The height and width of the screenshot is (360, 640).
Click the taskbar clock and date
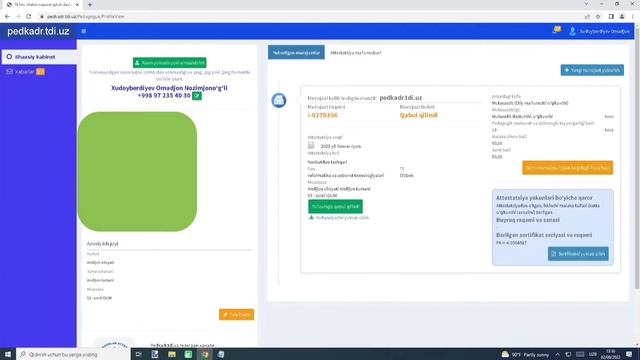(611, 354)
